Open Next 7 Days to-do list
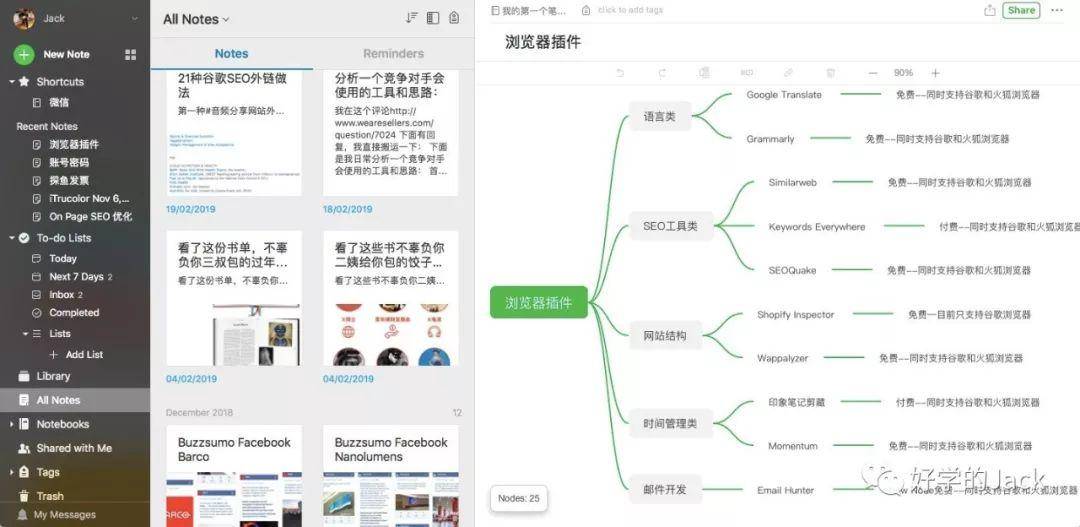This screenshot has width=1080, height=527. 75,276
